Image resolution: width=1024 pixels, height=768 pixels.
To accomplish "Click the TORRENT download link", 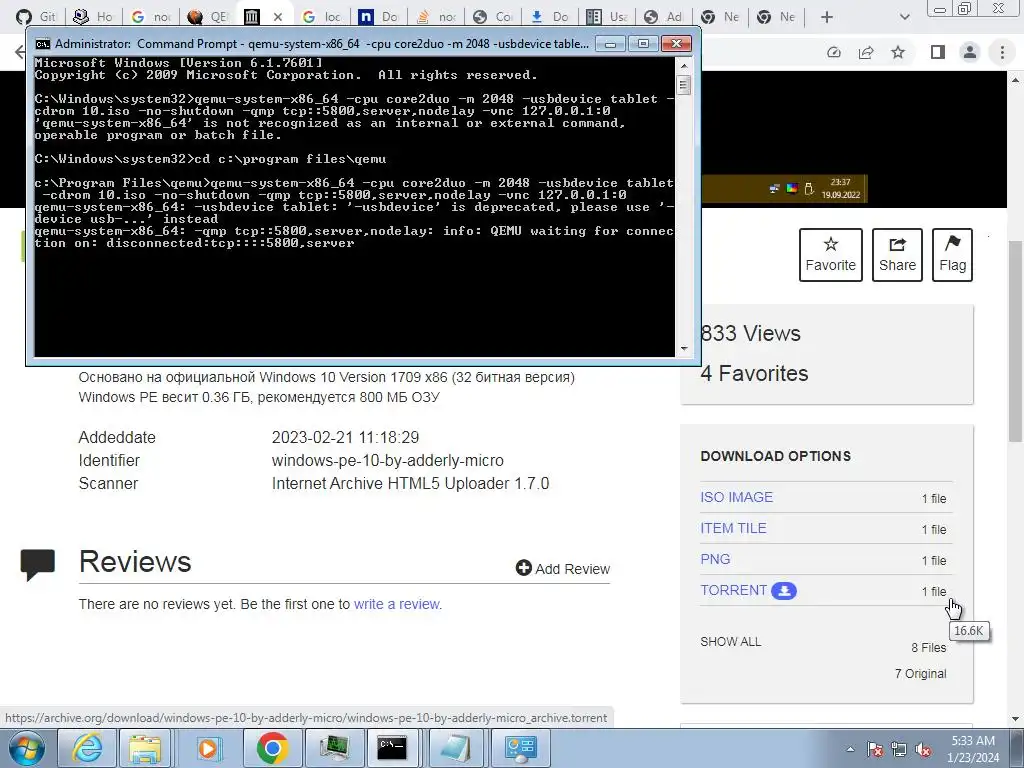I will pos(733,590).
